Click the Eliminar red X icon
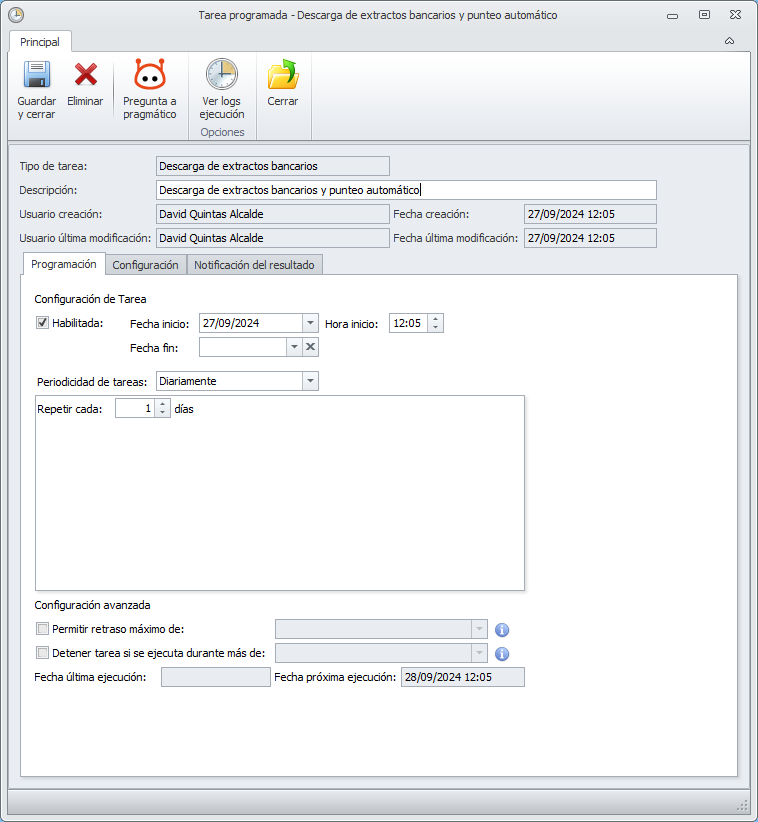This screenshot has height=822, width=758. [x=85, y=74]
